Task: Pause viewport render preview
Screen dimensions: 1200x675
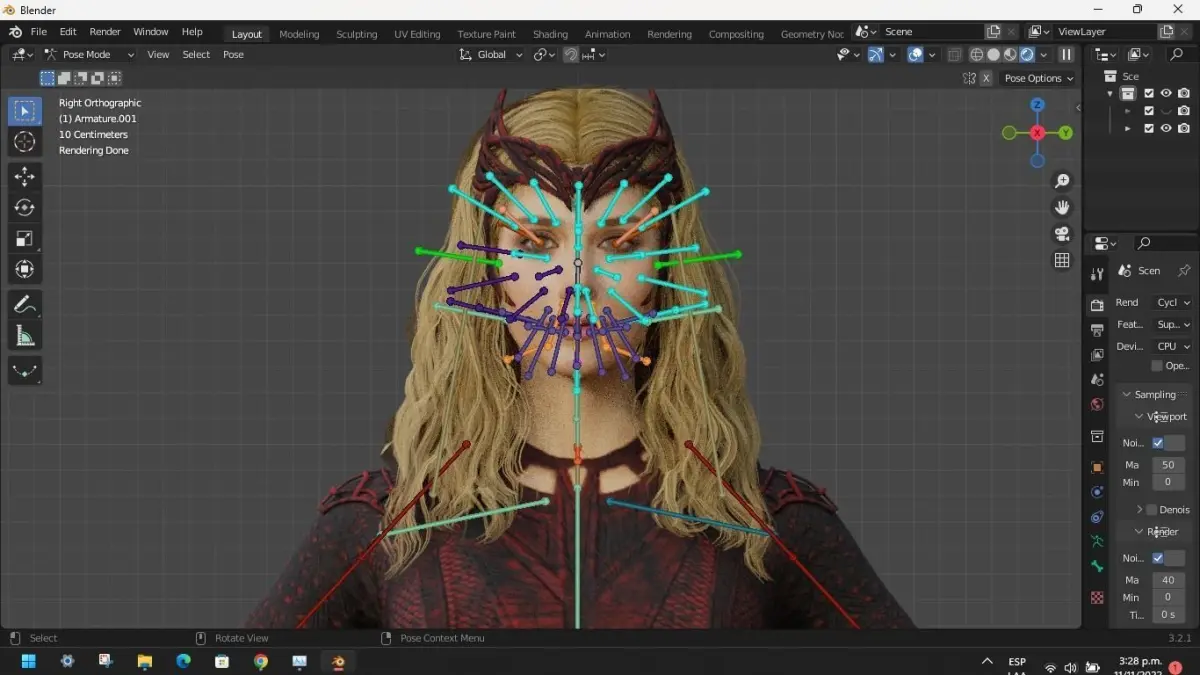Action: [1066, 55]
